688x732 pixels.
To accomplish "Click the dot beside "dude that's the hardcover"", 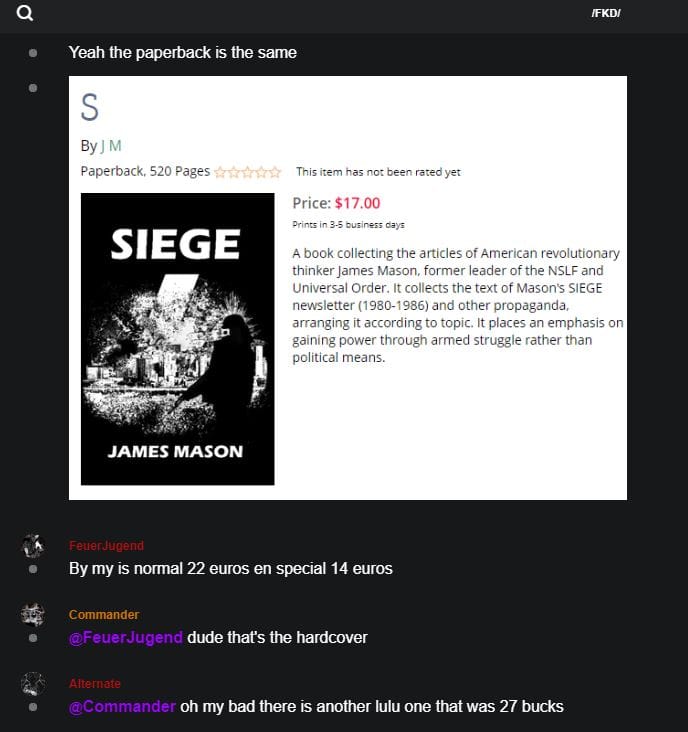I will tap(33, 638).
